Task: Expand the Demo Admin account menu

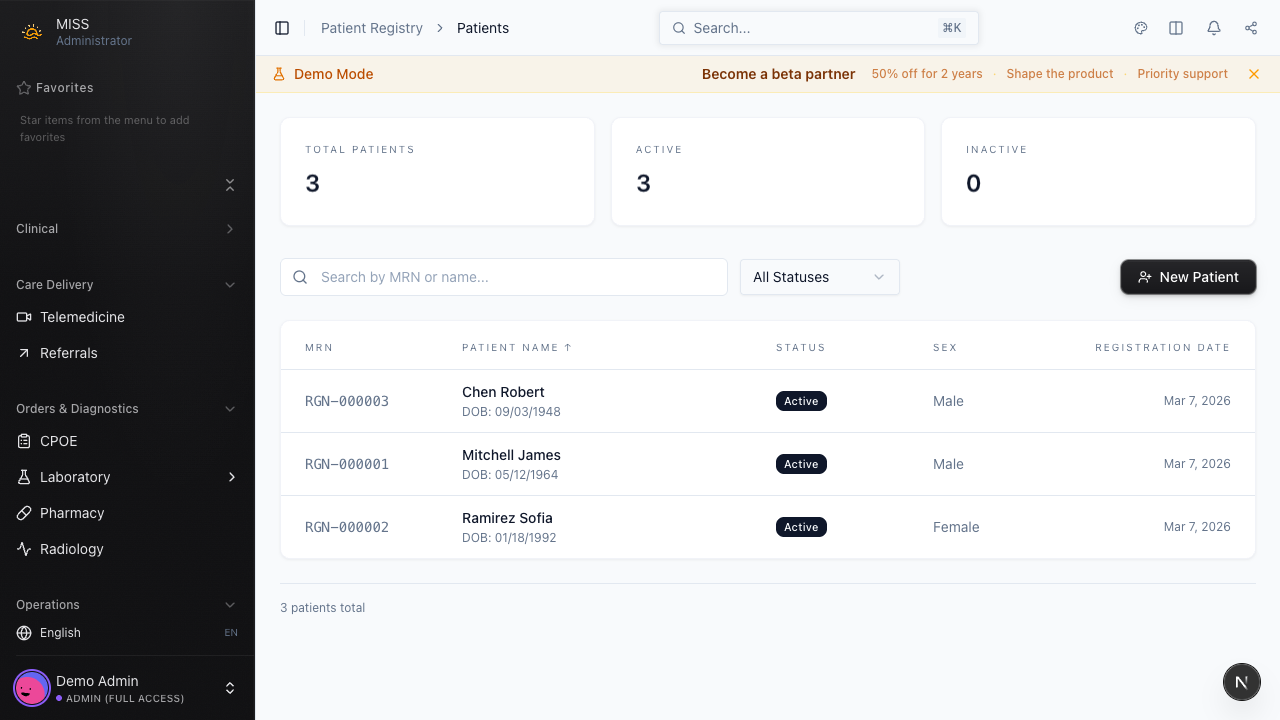Action: point(230,688)
